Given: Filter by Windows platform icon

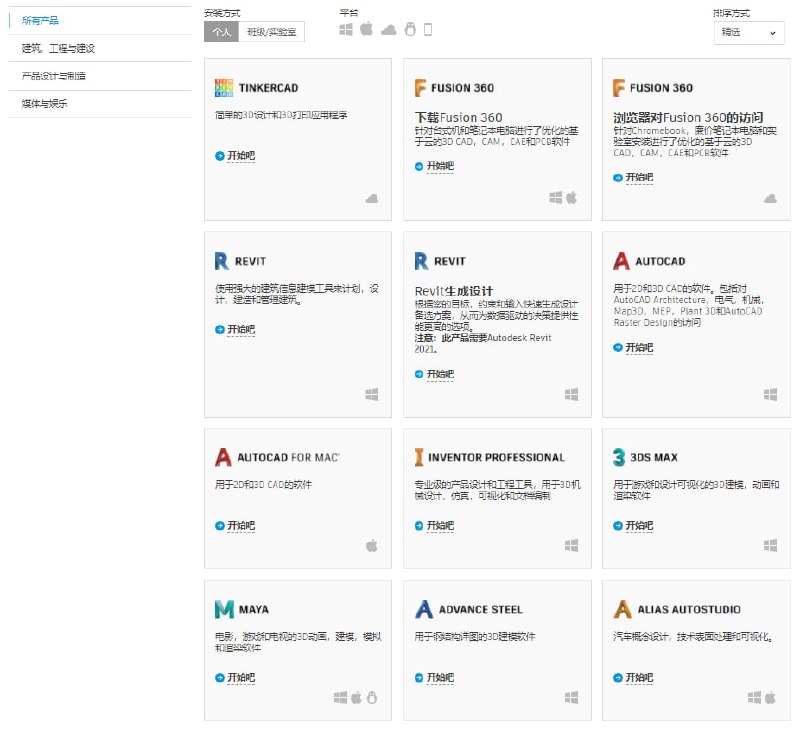Looking at the screenshot, I should point(346,30).
